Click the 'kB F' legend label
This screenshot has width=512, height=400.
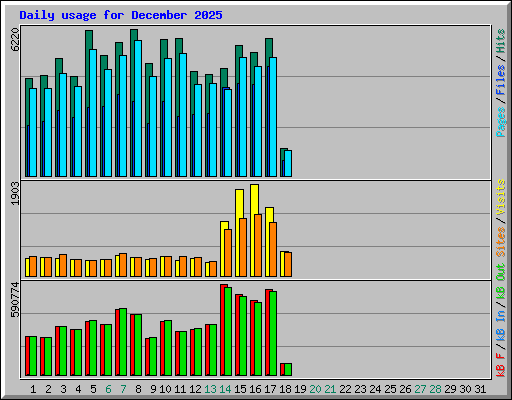click(x=501, y=365)
